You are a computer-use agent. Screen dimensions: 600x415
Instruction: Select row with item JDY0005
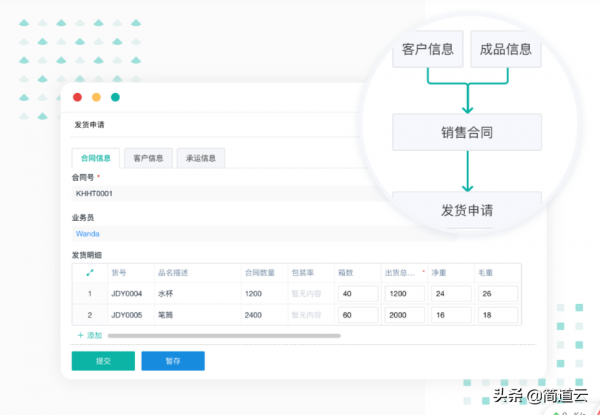pyautogui.click(x=126, y=314)
